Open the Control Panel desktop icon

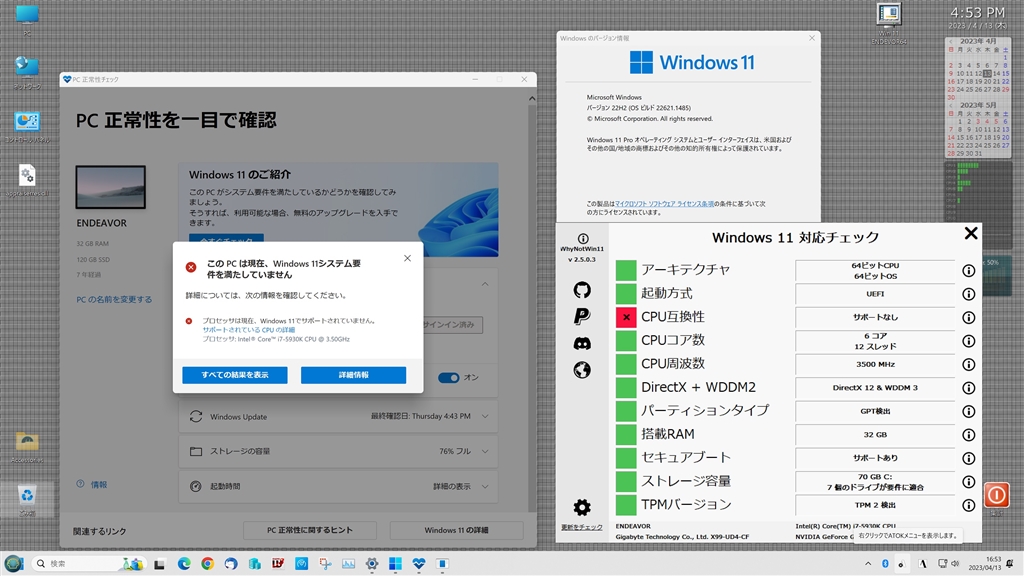(x=27, y=126)
